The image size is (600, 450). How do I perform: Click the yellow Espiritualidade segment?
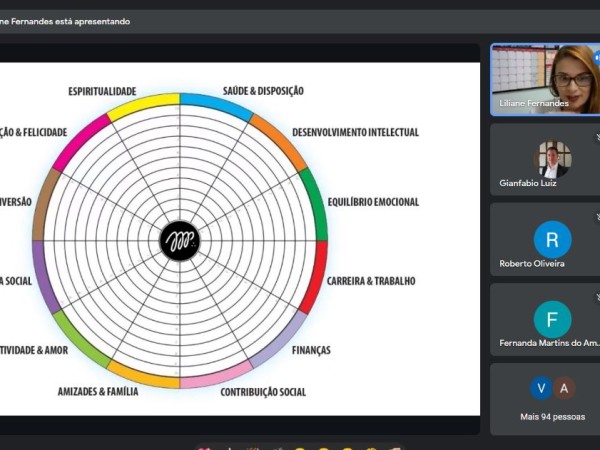[144, 105]
